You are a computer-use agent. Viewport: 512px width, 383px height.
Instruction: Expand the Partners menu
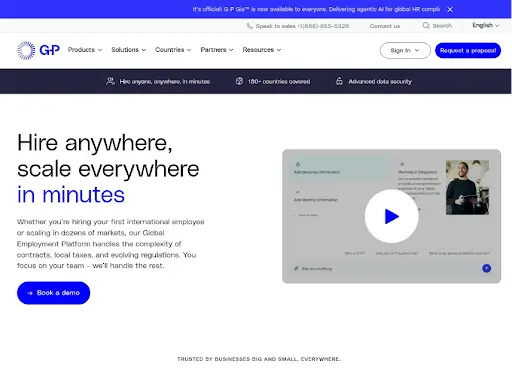pos(217,50)
